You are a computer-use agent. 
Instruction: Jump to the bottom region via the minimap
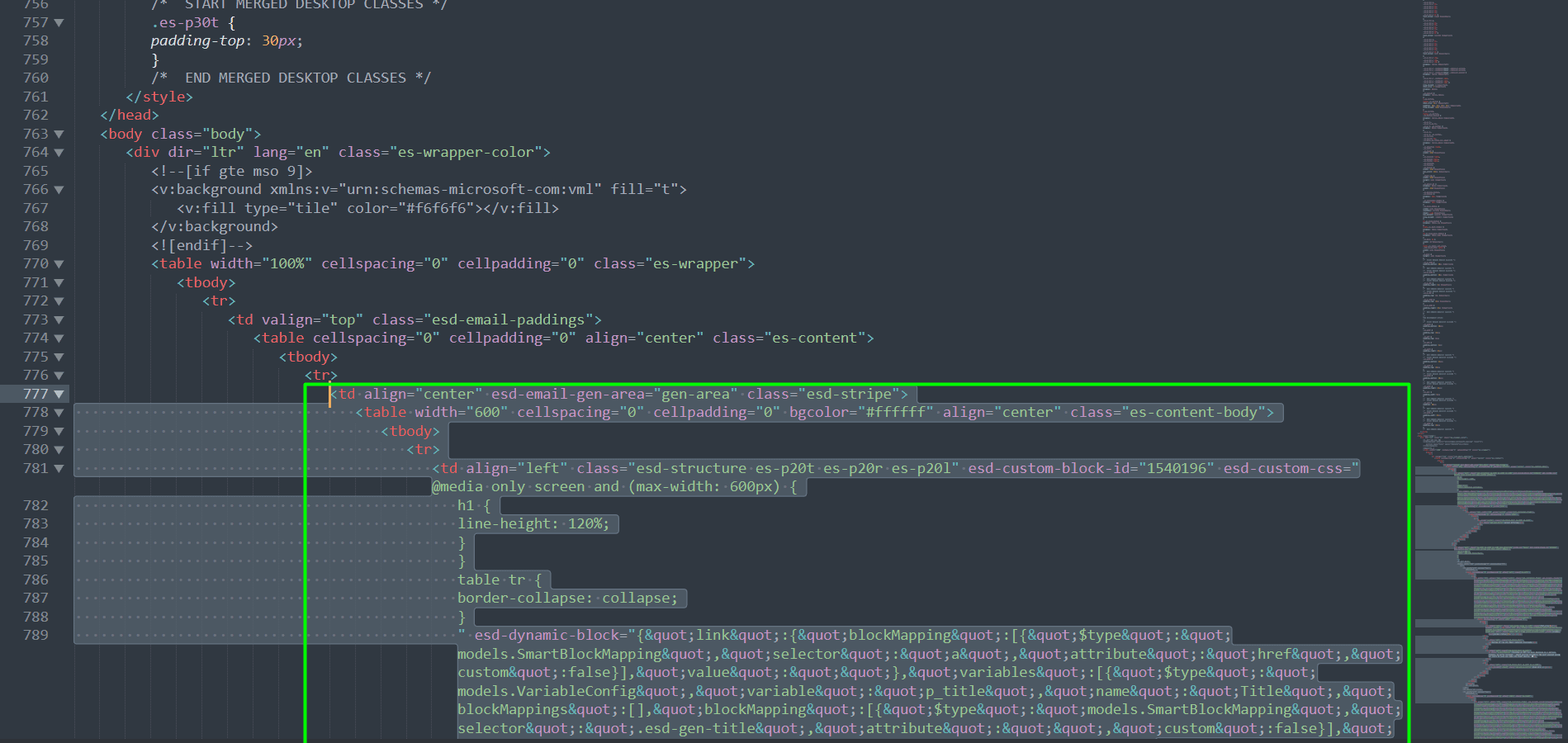(1486, 718)
